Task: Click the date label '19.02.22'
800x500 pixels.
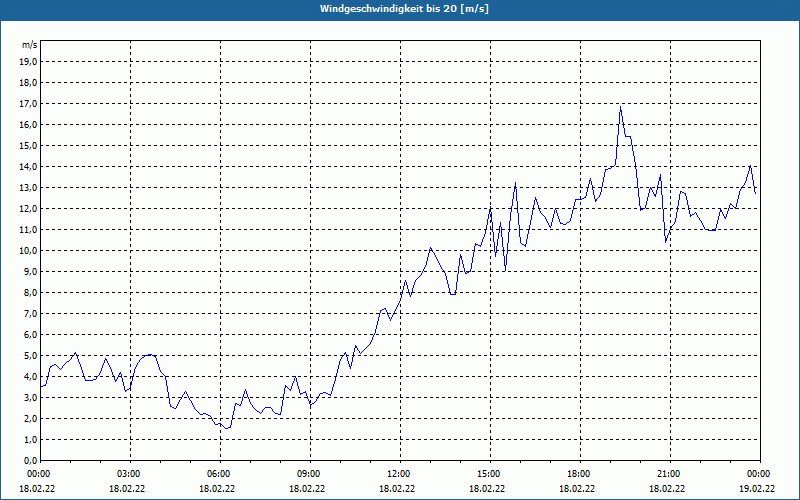Action: [x=757, y=488]
